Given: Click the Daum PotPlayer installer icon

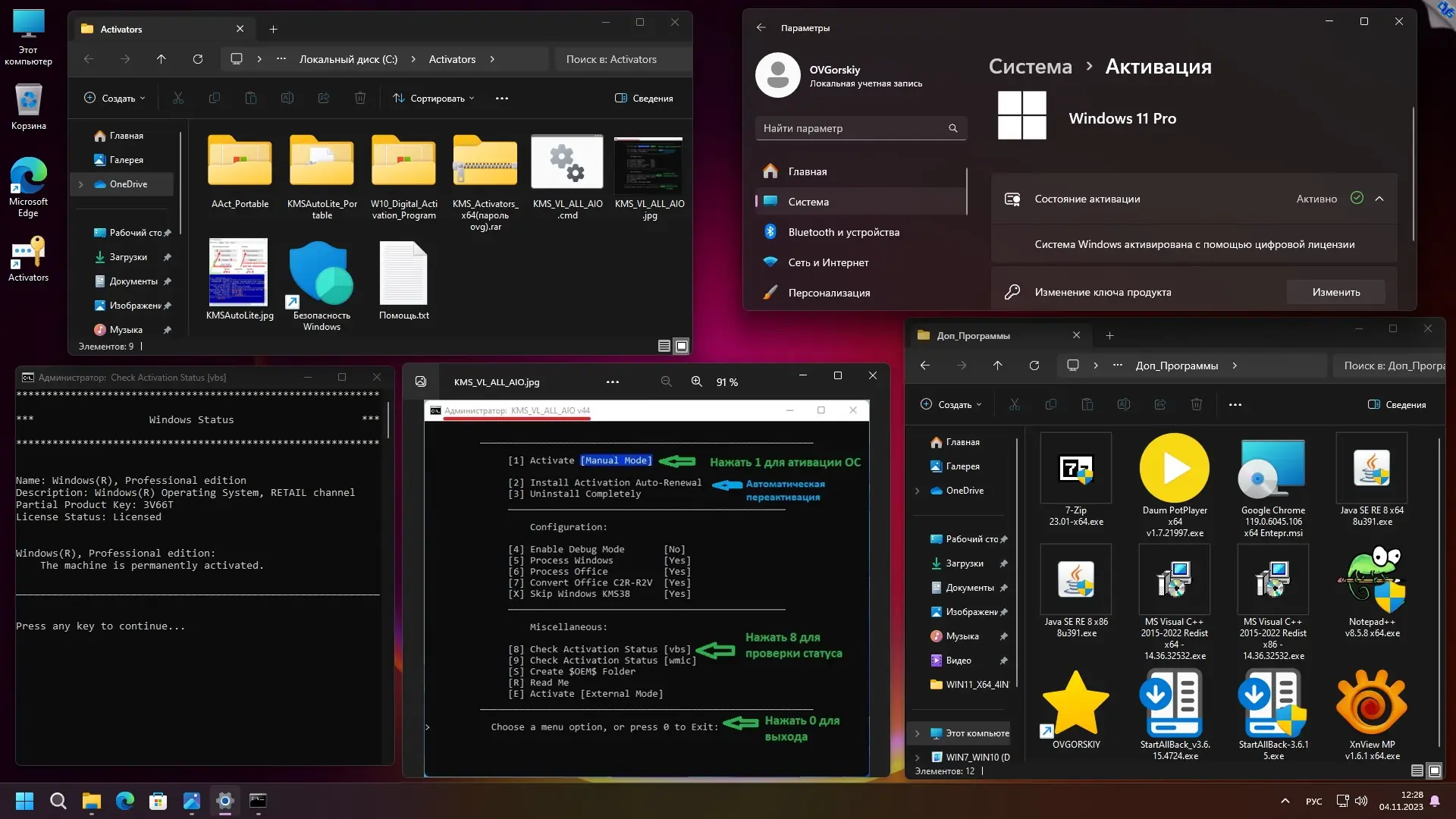Looking at the screenshot, I should coord(1174,468).
